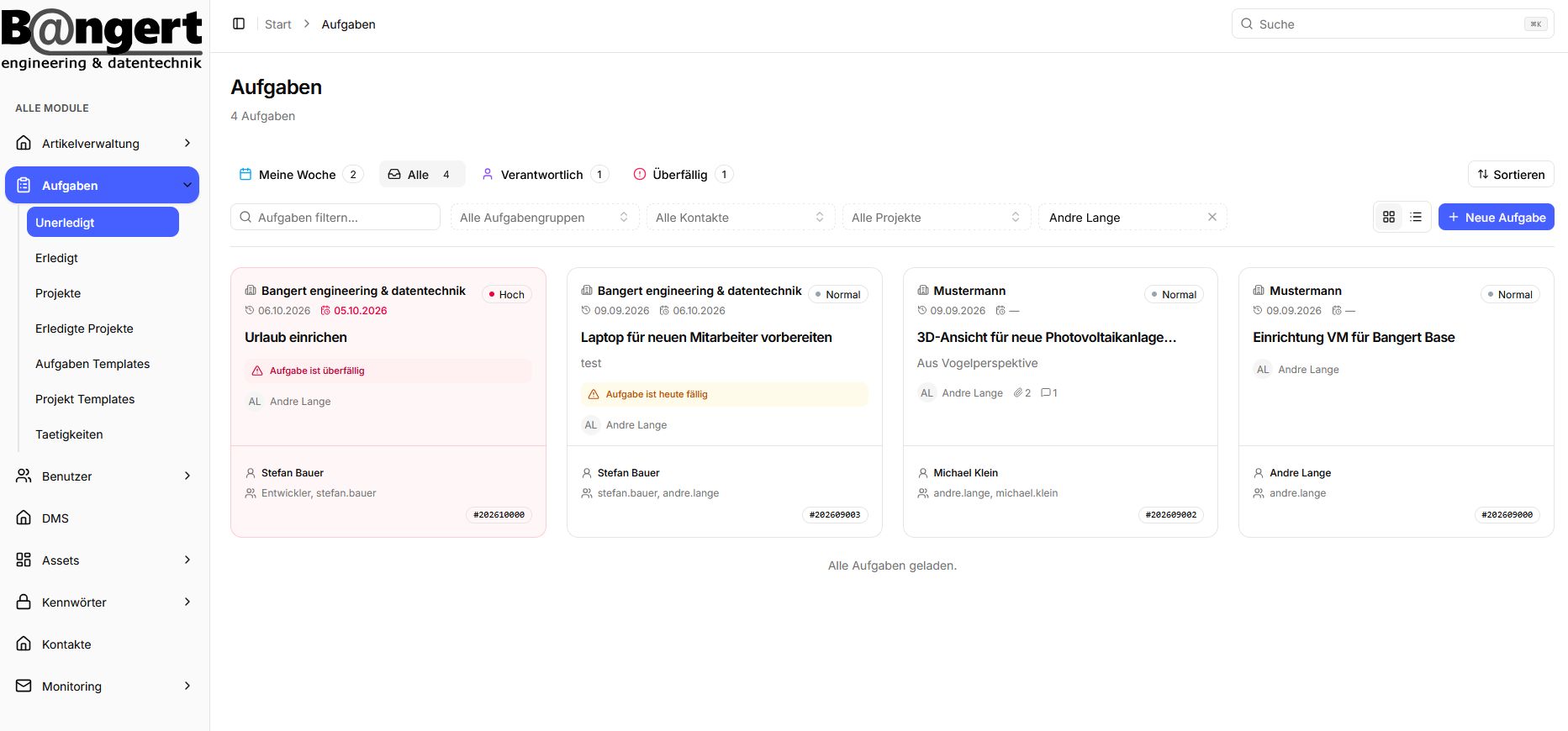Click the Andre Lange user filter field
This screenshot has height=731, width=1568.
pyautogui.click(x=1132, y=217)
